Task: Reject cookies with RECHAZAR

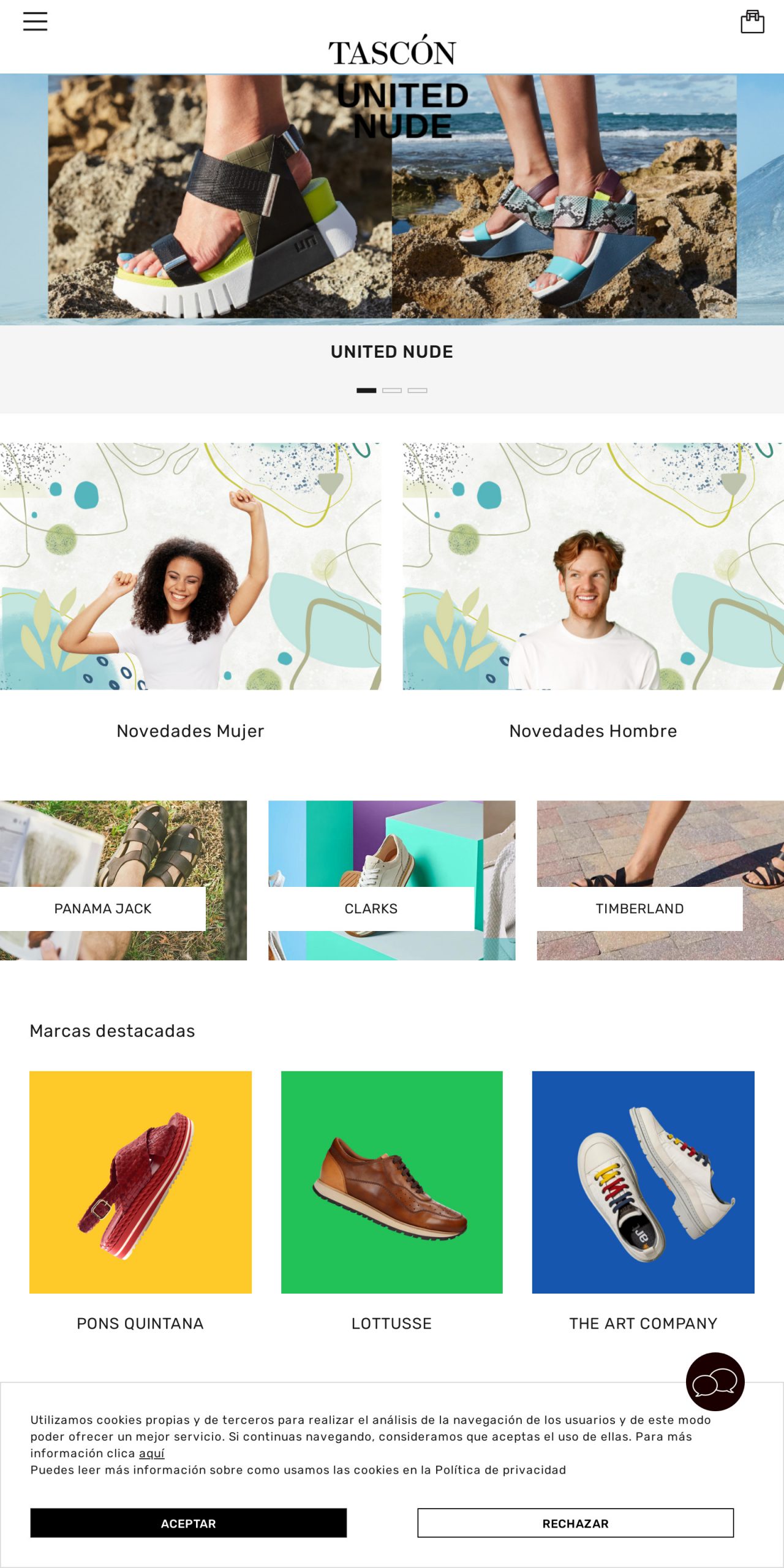Action: tap(576, 1523)
